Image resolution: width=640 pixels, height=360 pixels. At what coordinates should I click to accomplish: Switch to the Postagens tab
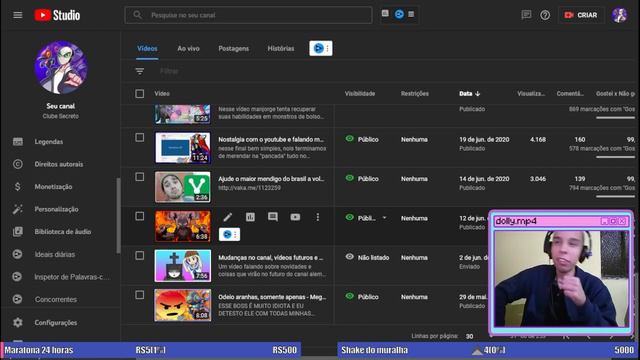coord(233,49)
